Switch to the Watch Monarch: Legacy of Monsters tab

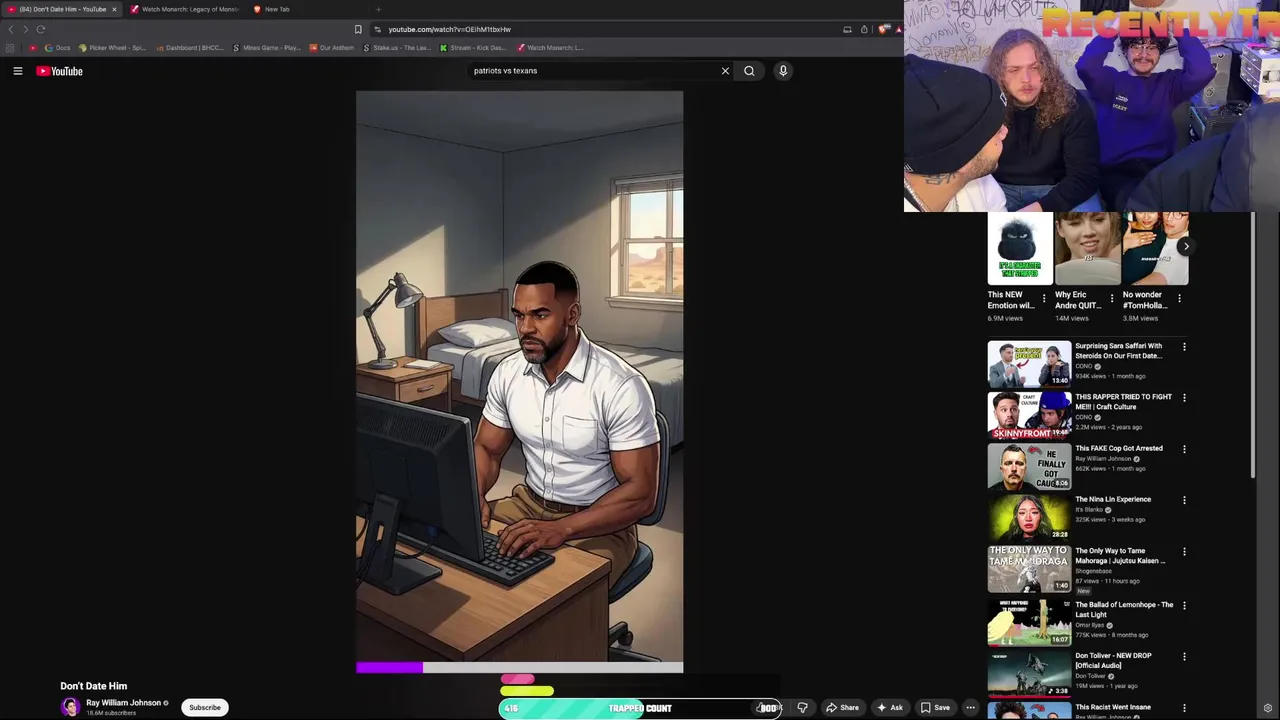tap(185, 9)
